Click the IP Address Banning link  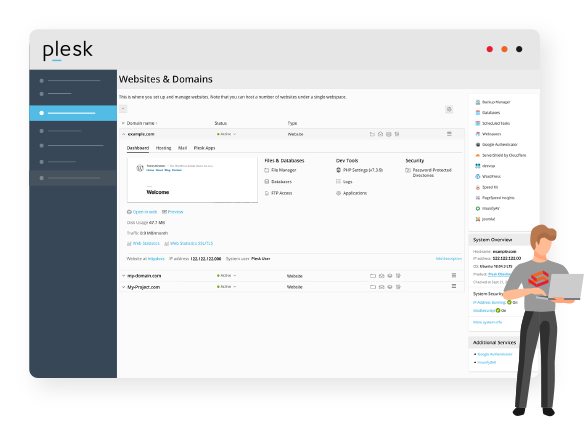489,303
